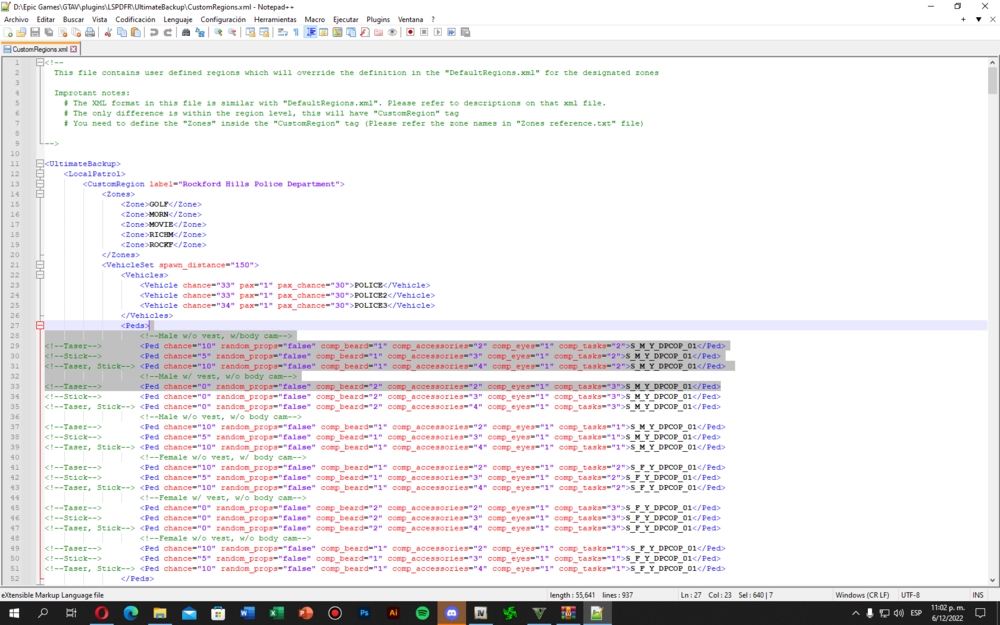Click the Zoom In magnifier icon
Image resolution: width=1000 pixels, height=625 pixels.
[x=218, y=32]
